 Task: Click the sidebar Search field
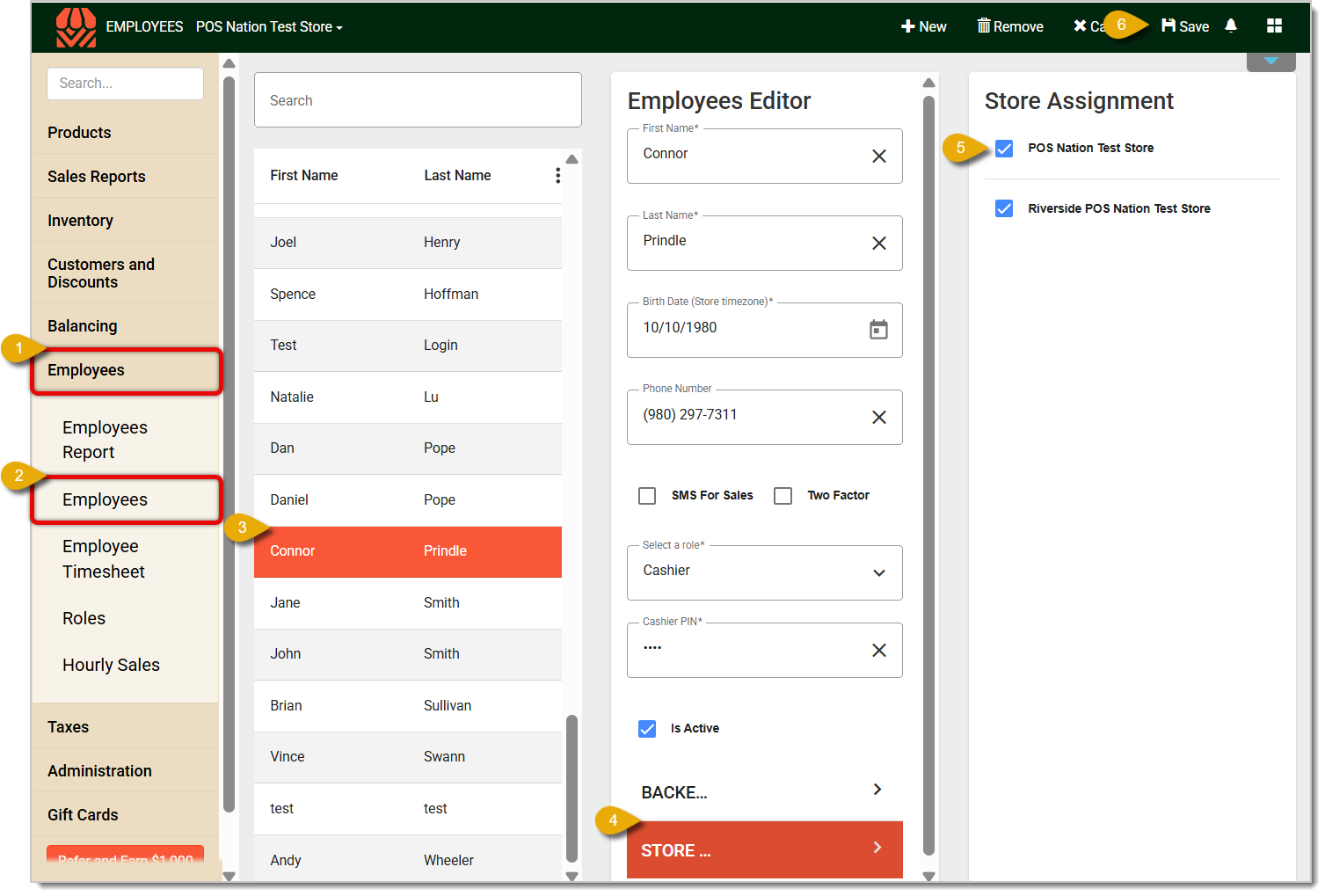125,84
